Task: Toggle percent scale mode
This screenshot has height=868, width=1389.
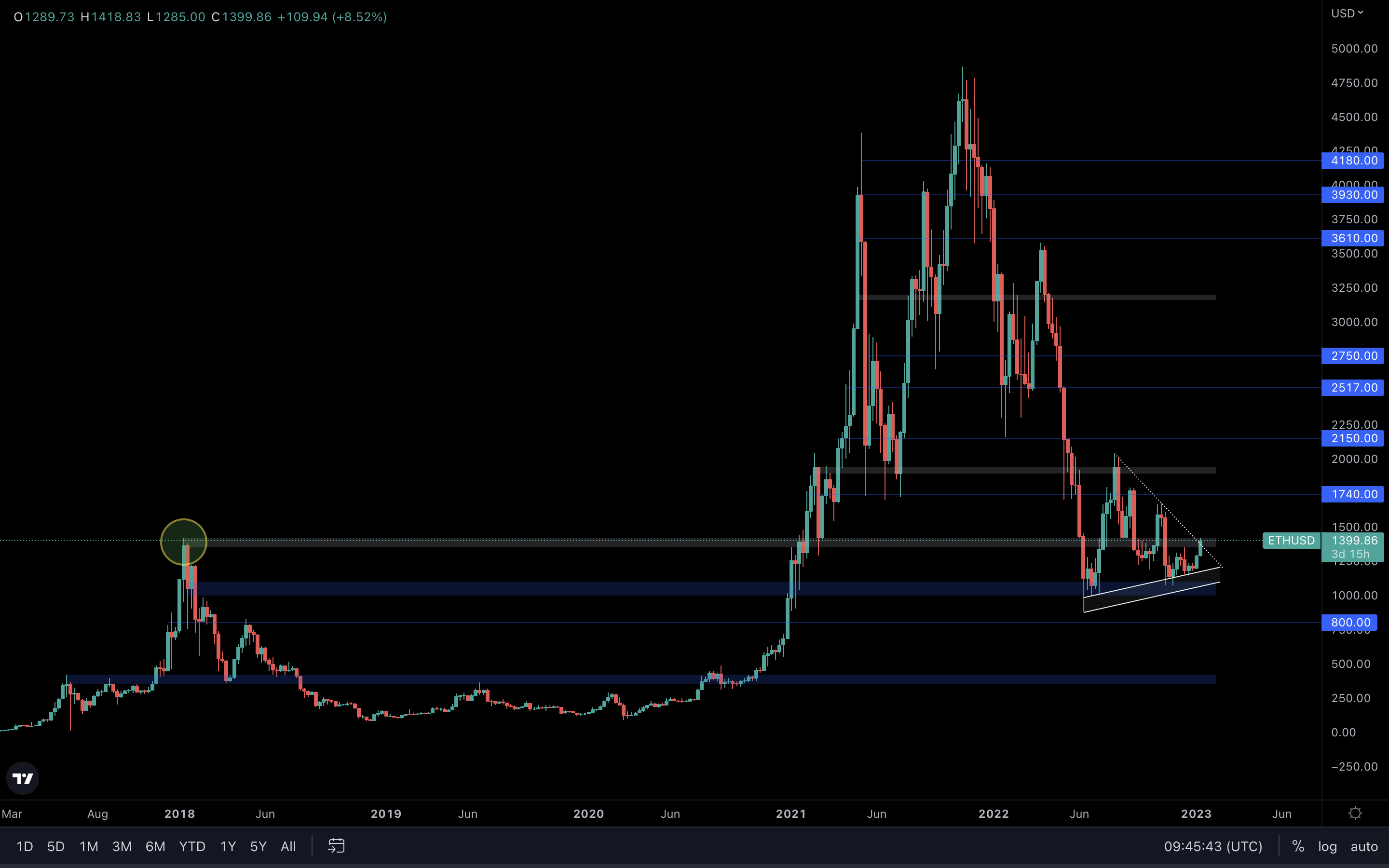Action: pos(1298,846)
